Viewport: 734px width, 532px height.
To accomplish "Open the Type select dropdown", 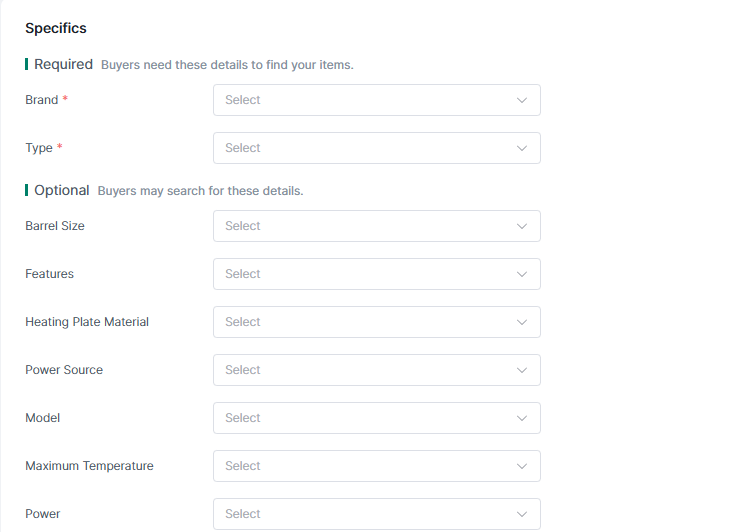I will pos(376,148).
